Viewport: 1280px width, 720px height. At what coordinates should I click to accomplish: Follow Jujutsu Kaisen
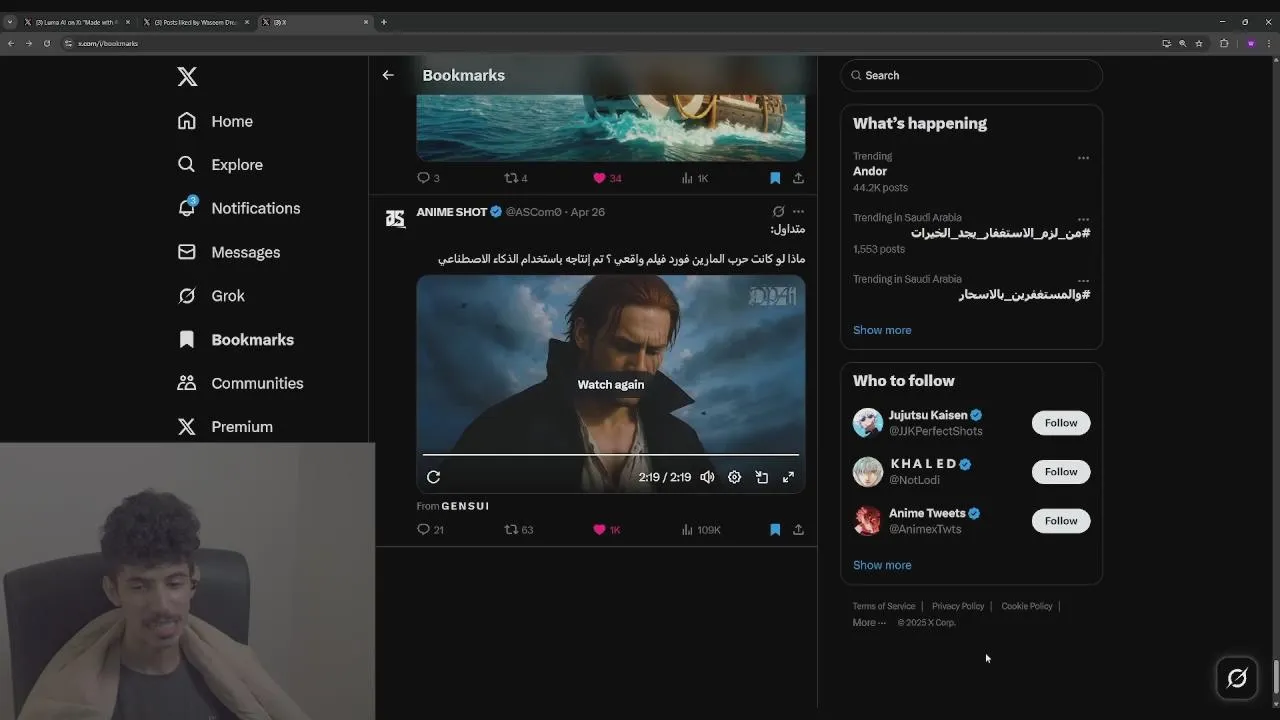tap(1061, 423)
